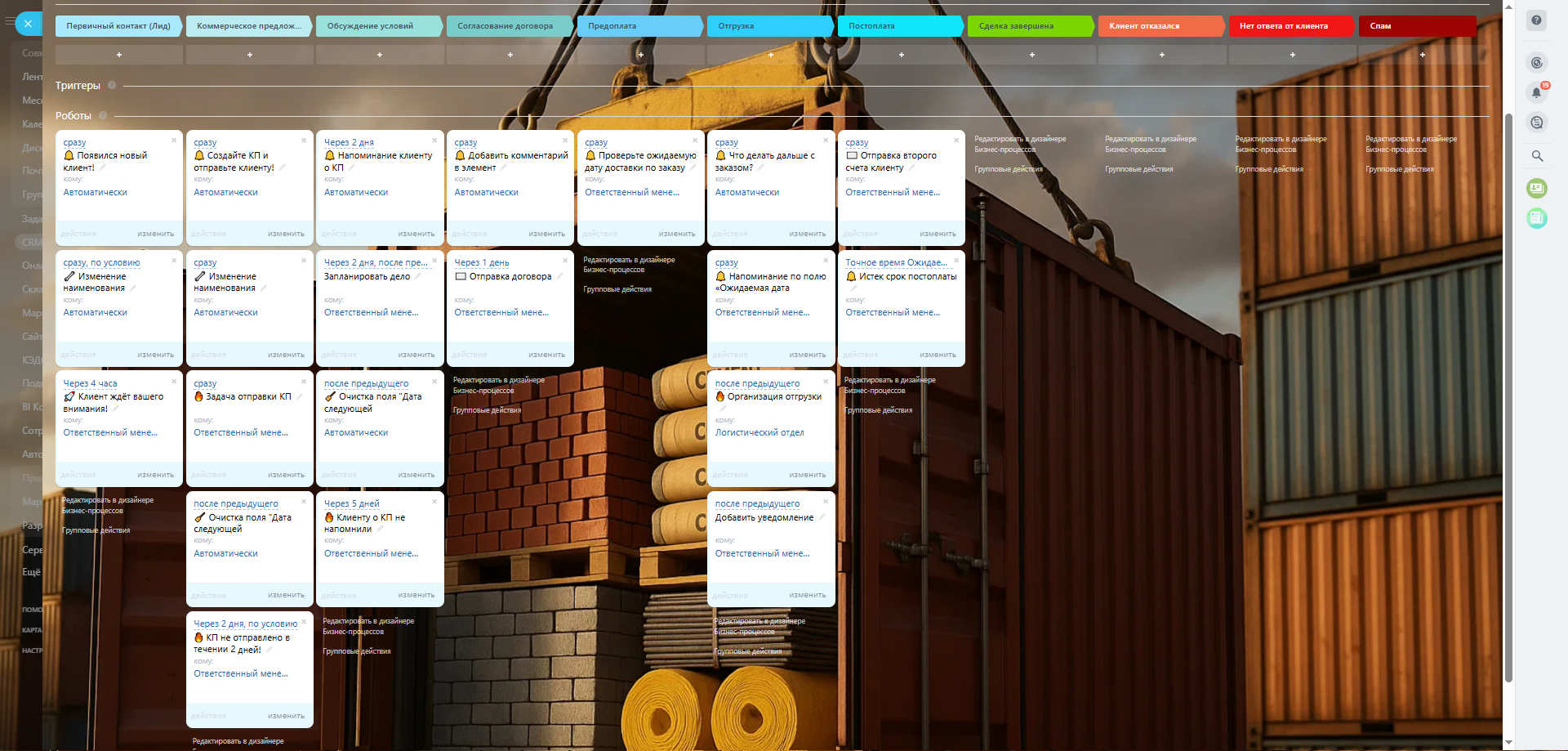Image resolution: width=1568 pixels, height=751 pixels.
Task: Add a trigger under 'Первичный контакт (Лид)' stage
Action: [x=119, y=55]
